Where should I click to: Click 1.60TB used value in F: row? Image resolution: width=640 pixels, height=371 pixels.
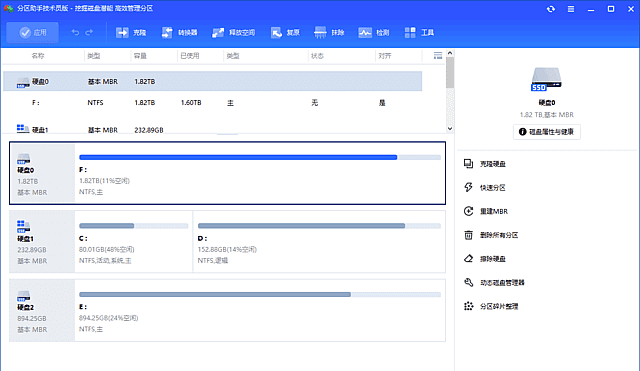(x=191, y=103)
